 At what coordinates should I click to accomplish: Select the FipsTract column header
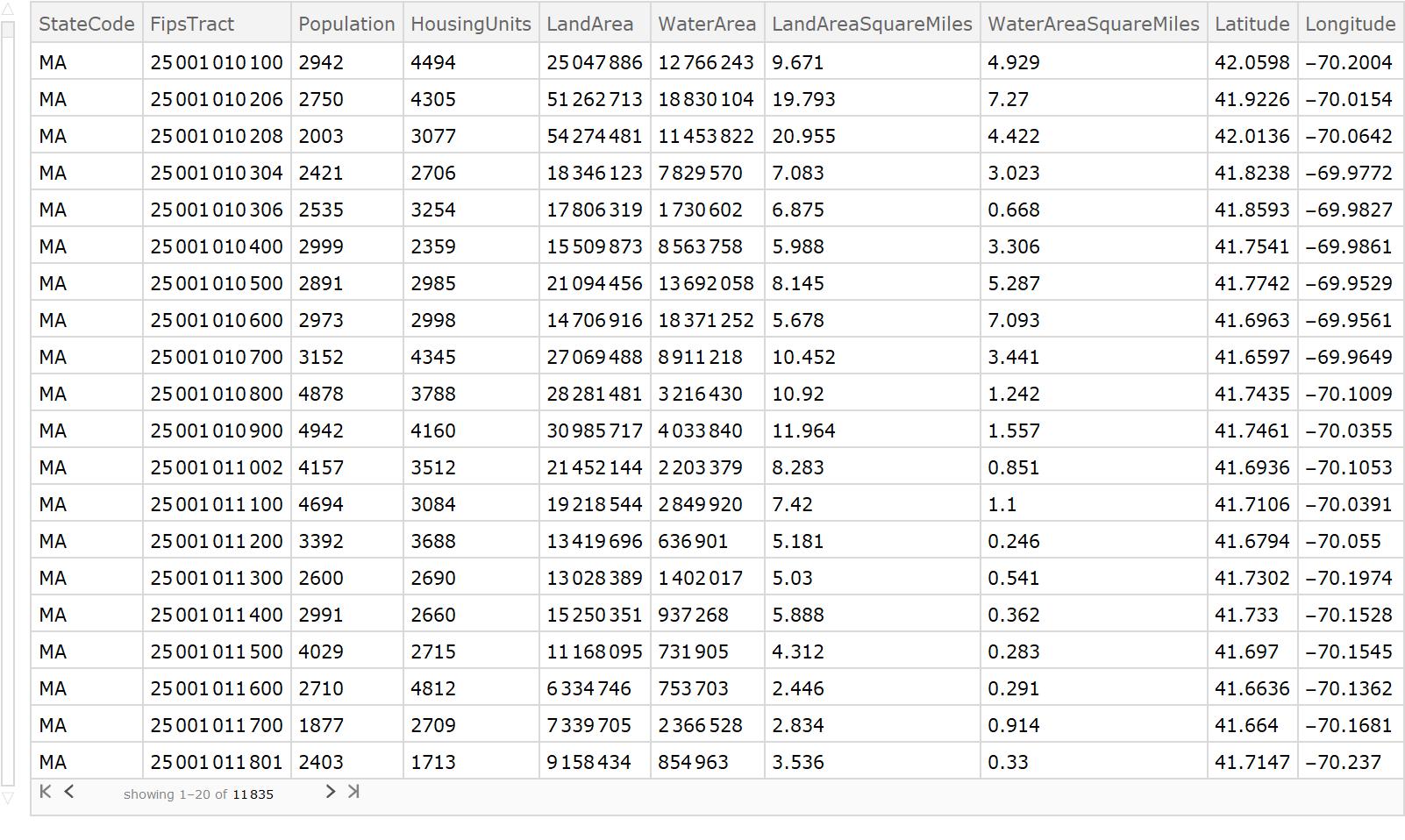(217, 24)
